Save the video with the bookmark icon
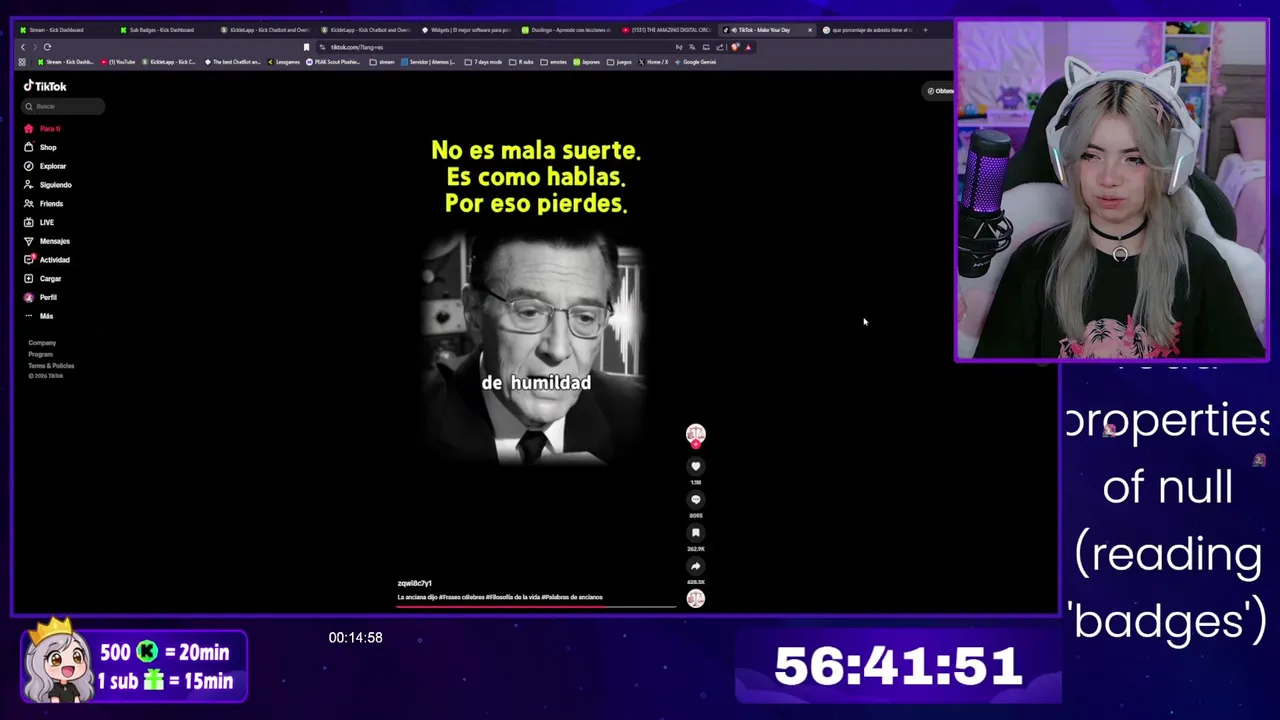 click(x=696, y=532)
